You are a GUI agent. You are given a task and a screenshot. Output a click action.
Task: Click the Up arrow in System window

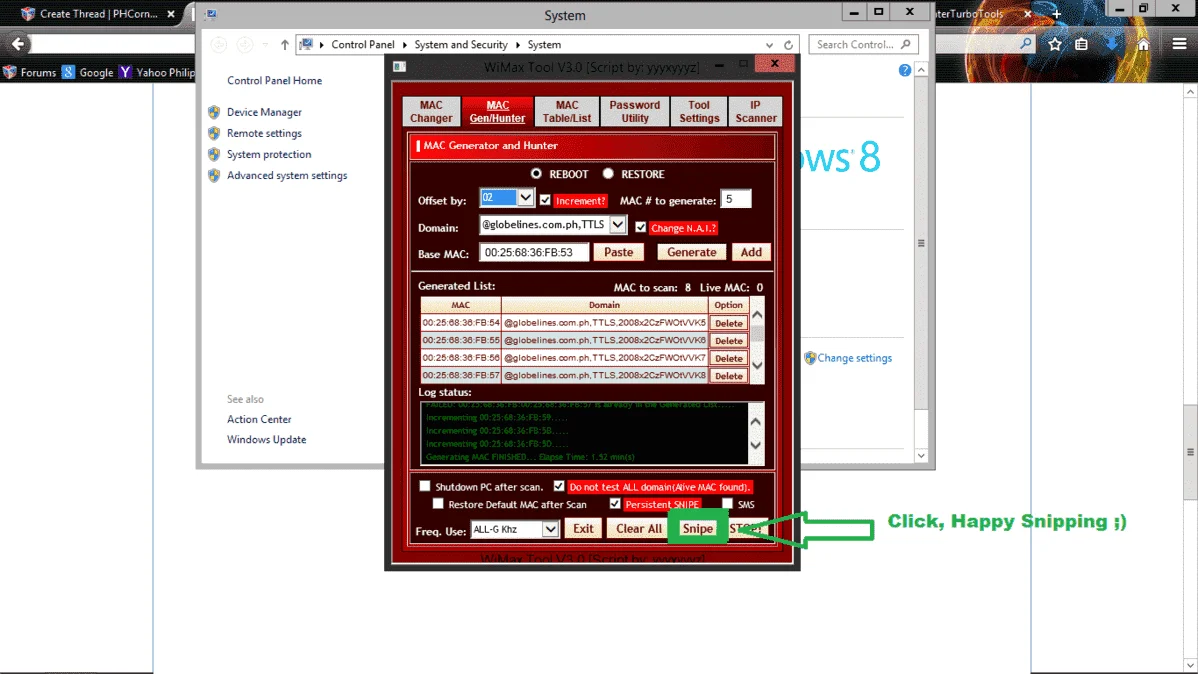click(x=285, y=45)
